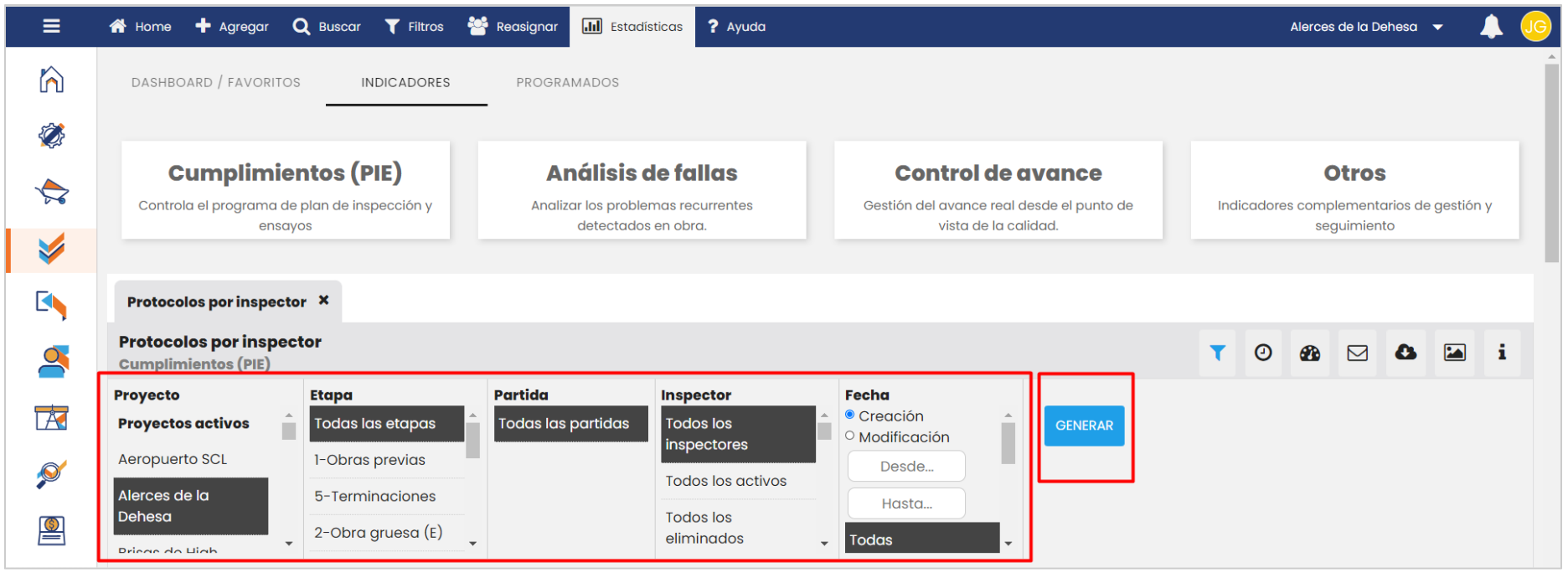Click the image export icon
Viewport: 1568px width, 578px height.
[x=1454, y=354]
